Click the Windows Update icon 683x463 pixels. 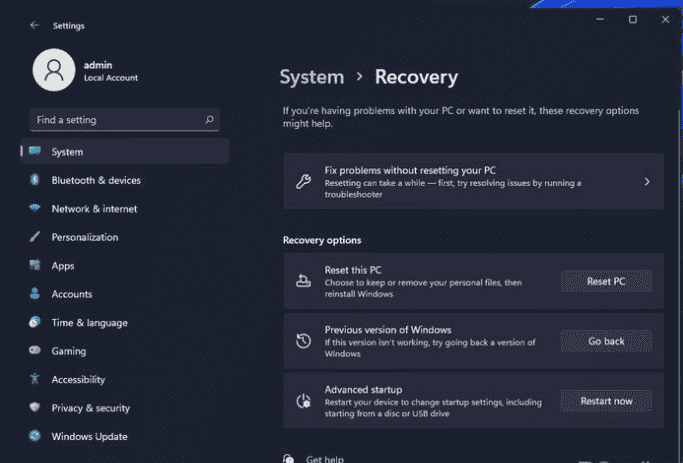pos(35,437)
